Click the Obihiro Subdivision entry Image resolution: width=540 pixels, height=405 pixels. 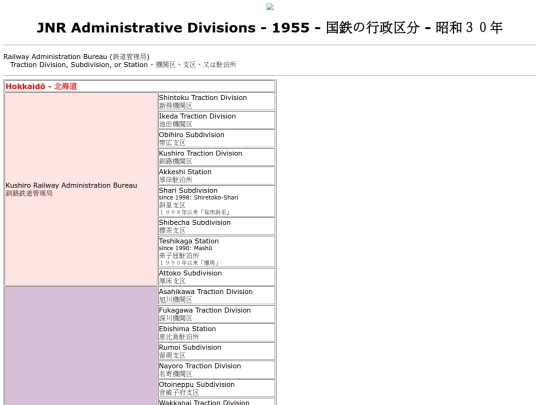[216, 138]
